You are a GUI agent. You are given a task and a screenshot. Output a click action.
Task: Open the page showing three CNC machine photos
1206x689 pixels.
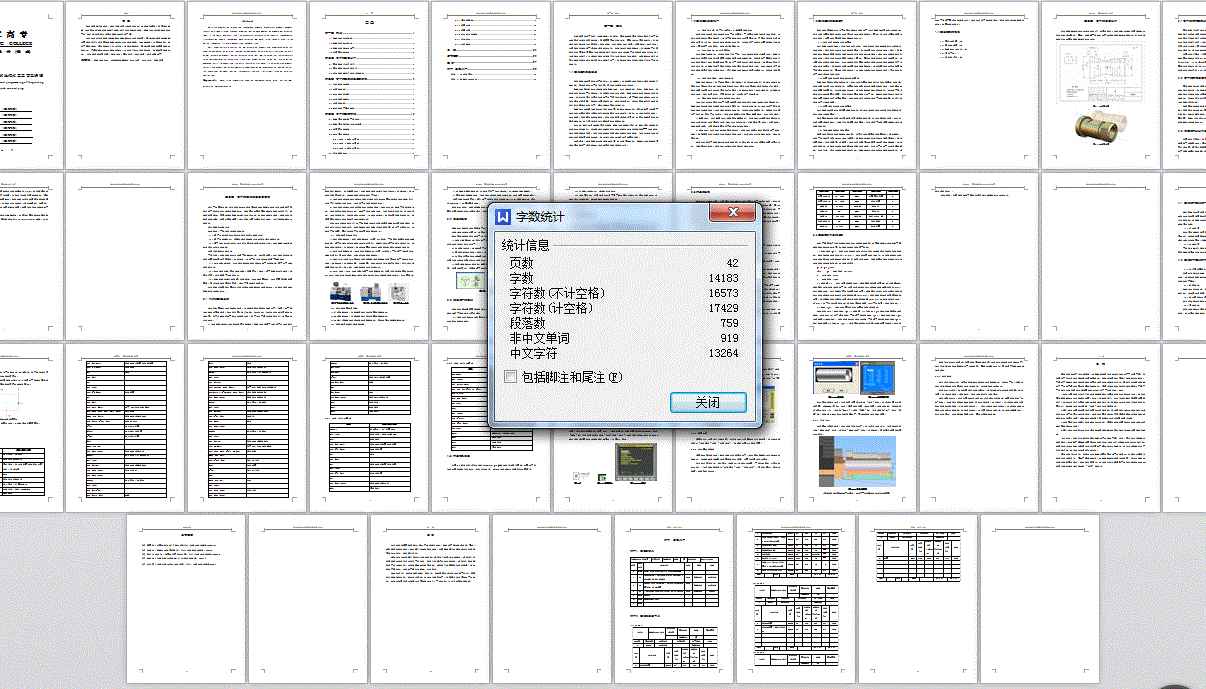tap(370, 256)
